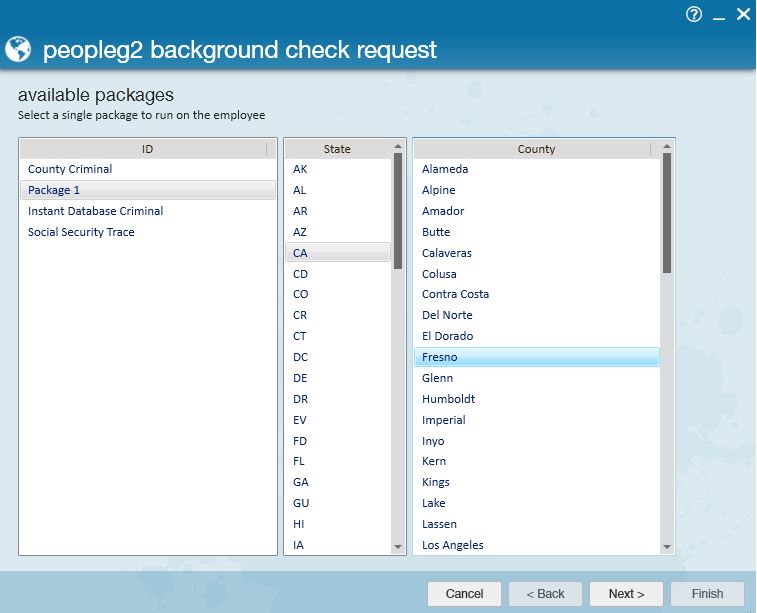This screenshot has width=757, height=613.
Task: Pick state CO
Action: click(x=337, y=294)
